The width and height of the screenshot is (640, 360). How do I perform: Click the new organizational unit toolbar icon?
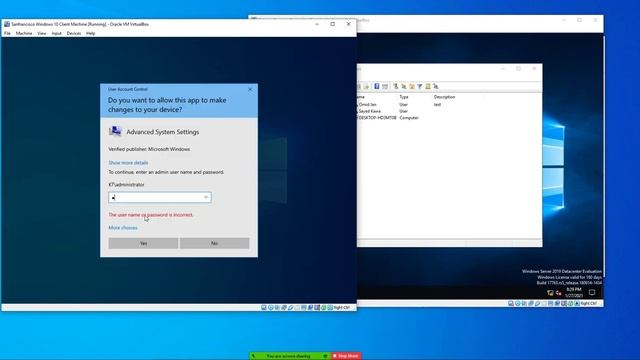412,86
